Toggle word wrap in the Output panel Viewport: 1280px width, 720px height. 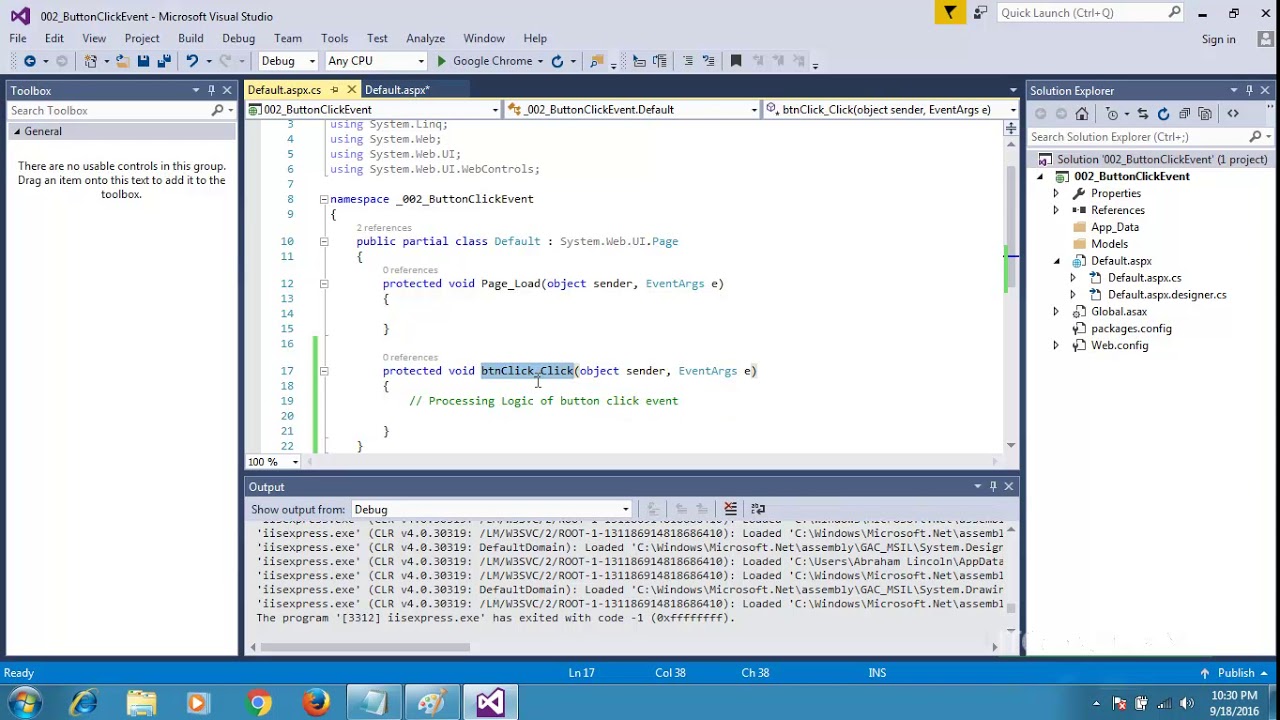click(x=758, y=509)
